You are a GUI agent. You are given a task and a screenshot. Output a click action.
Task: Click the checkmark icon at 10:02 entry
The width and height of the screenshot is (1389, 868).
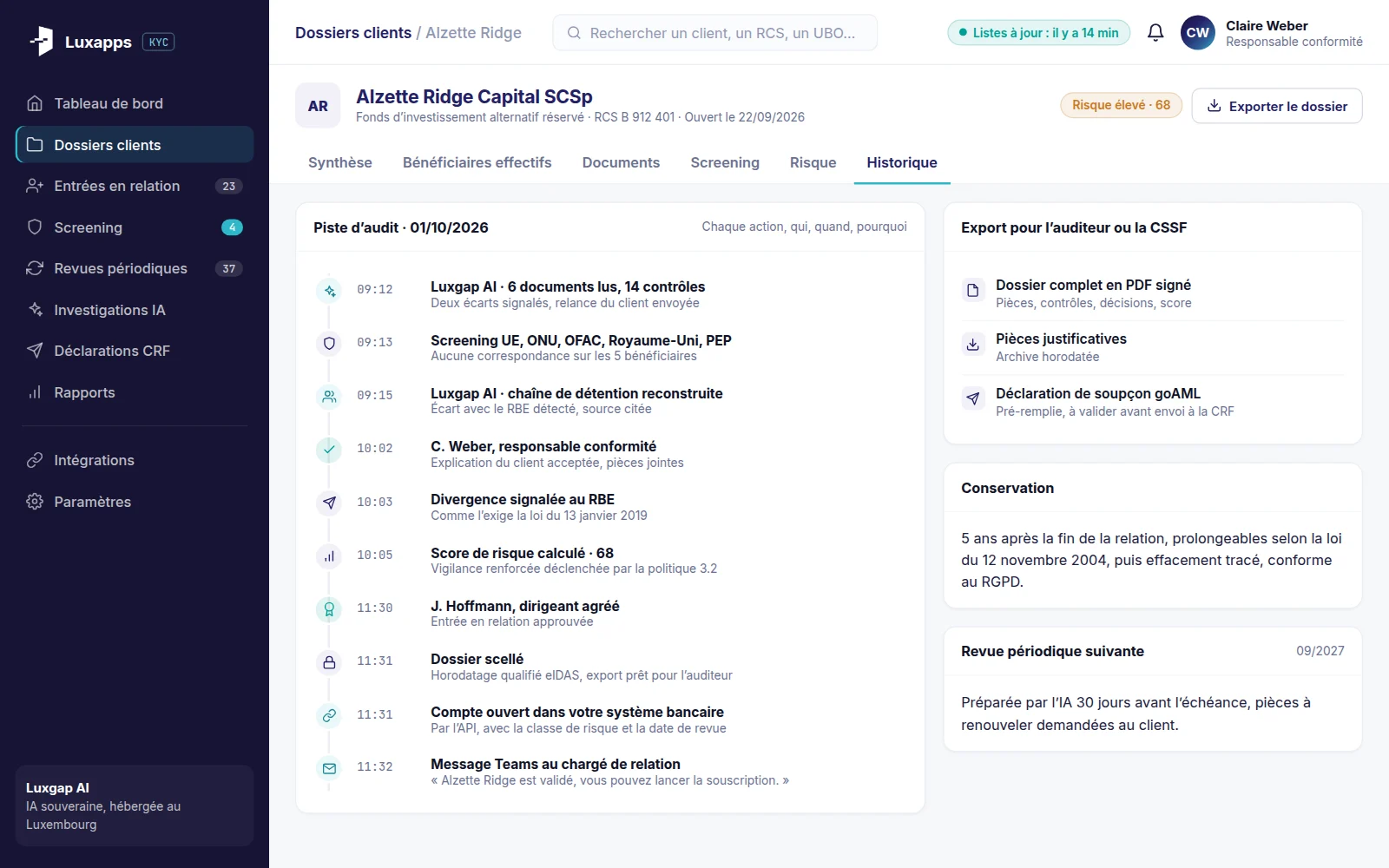pyautogui.click(x=329, y=450)
